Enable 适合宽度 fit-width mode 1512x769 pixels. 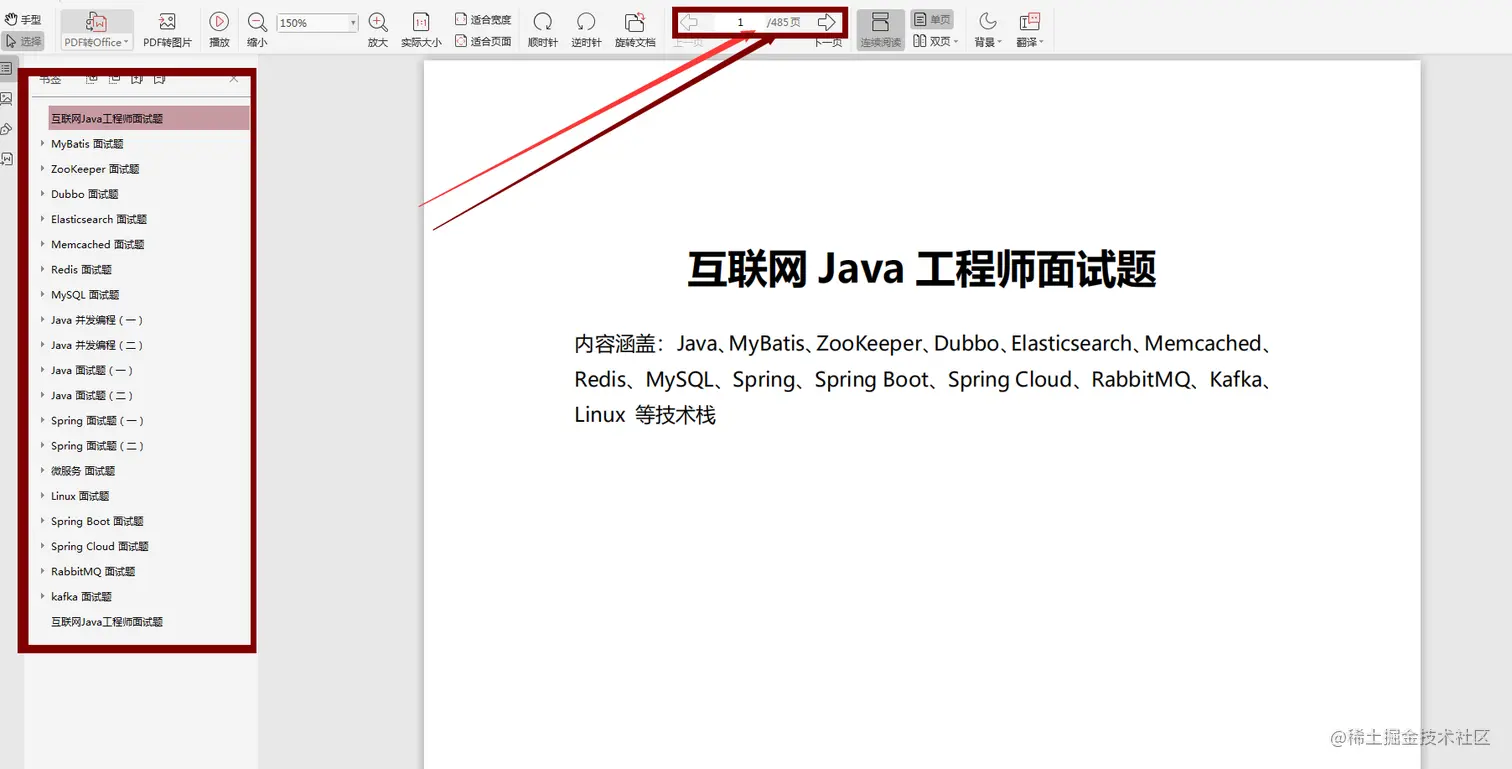[483, 18]
